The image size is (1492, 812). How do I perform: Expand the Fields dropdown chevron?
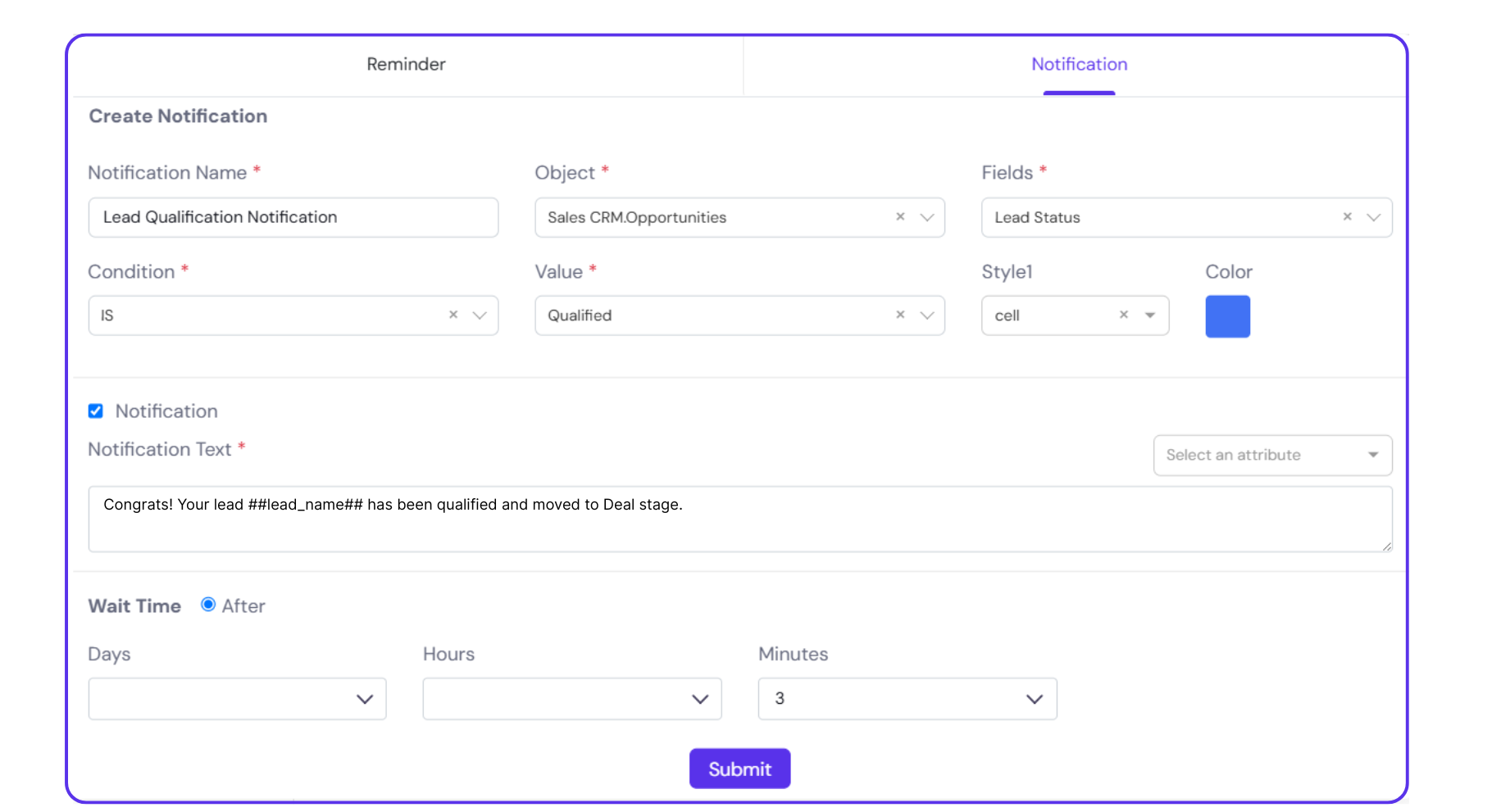point(1374,217)
